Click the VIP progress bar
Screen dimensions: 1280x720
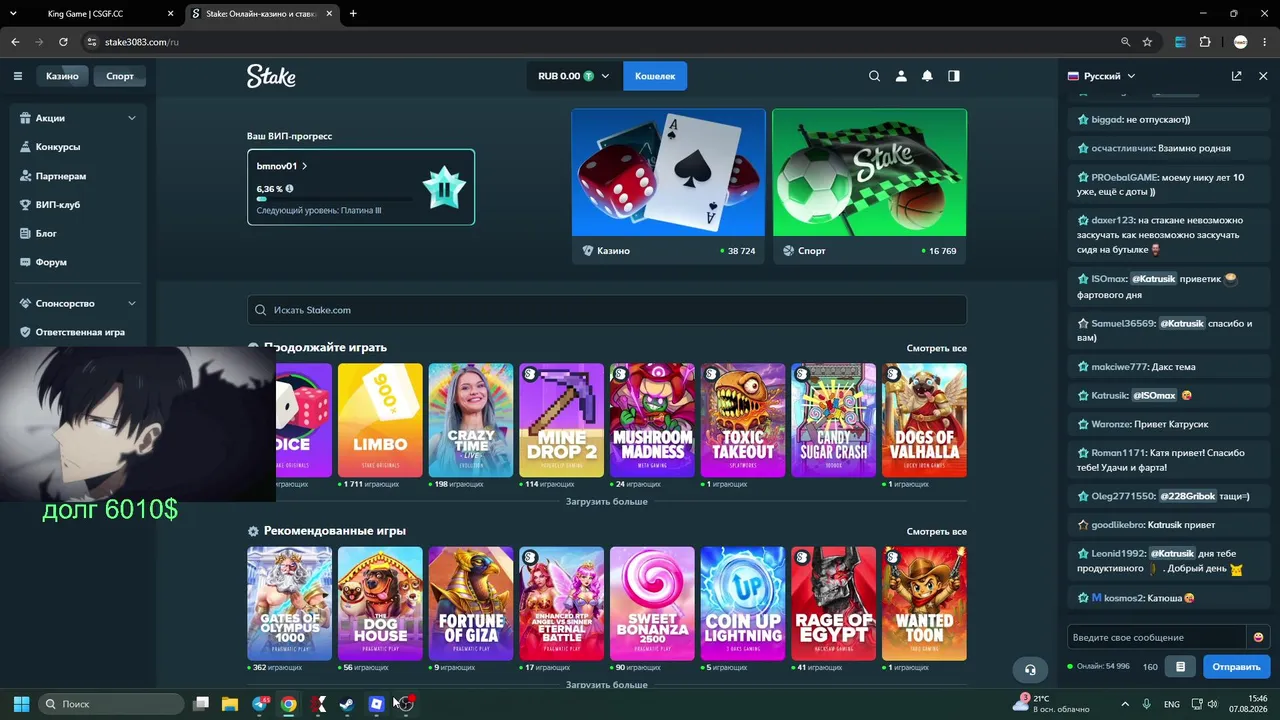coord(334,199)
